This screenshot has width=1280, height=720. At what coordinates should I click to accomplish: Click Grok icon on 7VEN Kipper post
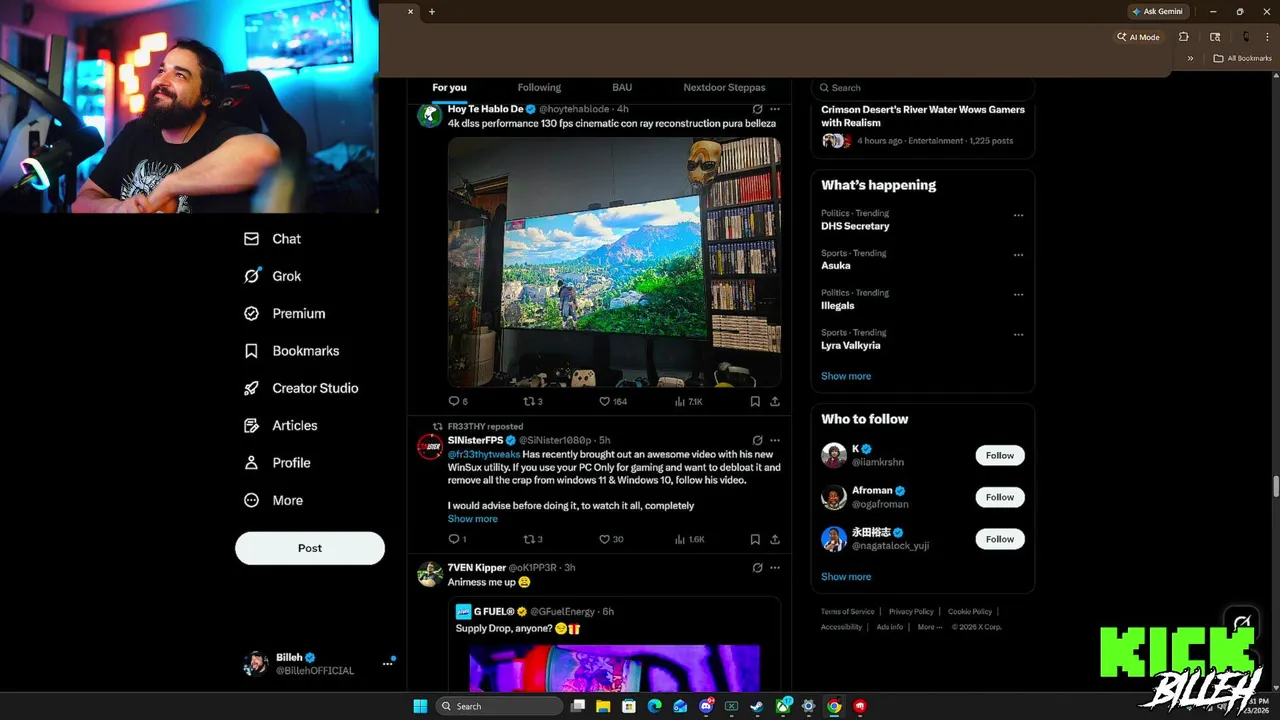757,567
